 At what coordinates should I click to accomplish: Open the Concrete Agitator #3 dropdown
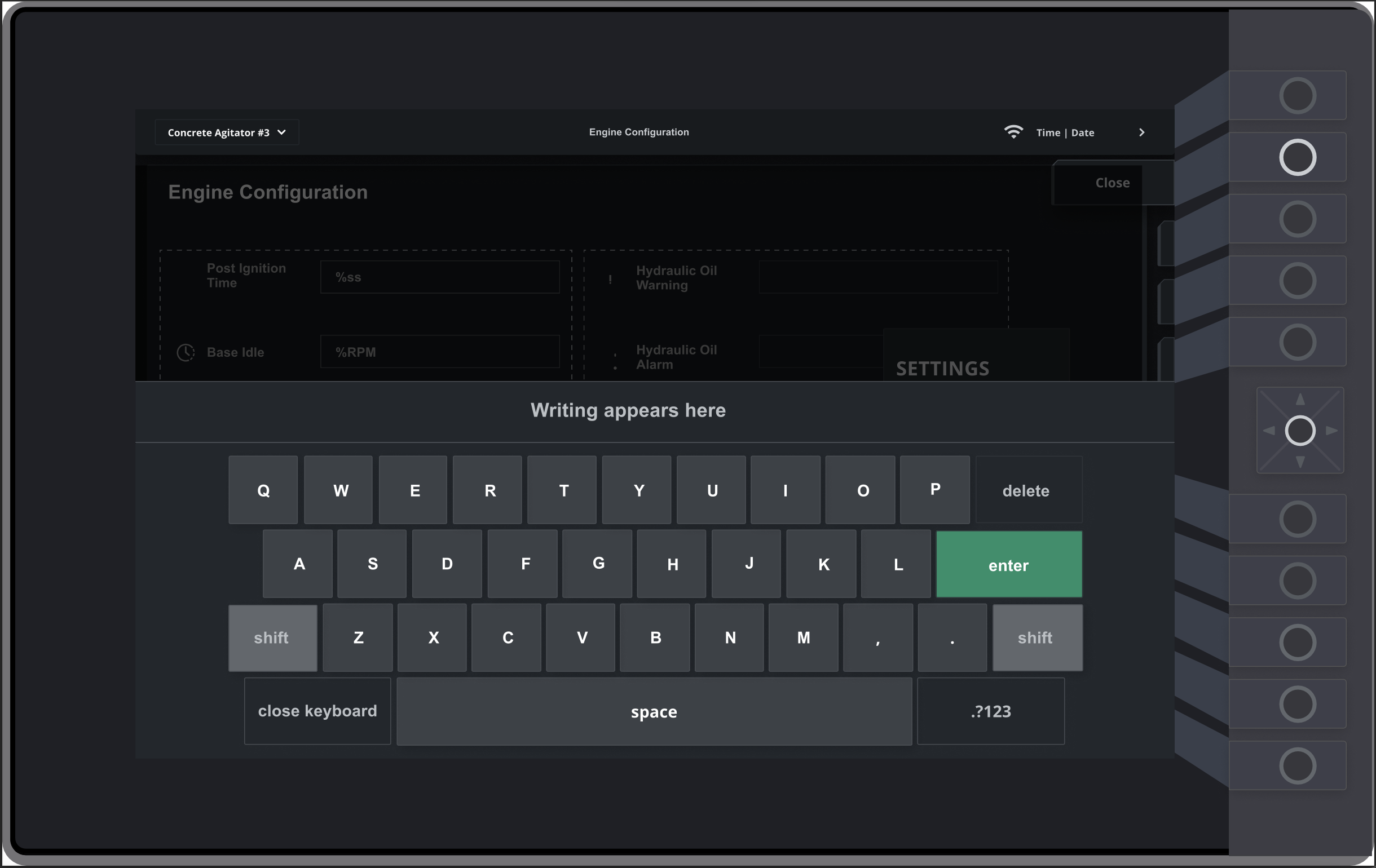(x=227, y=132)
